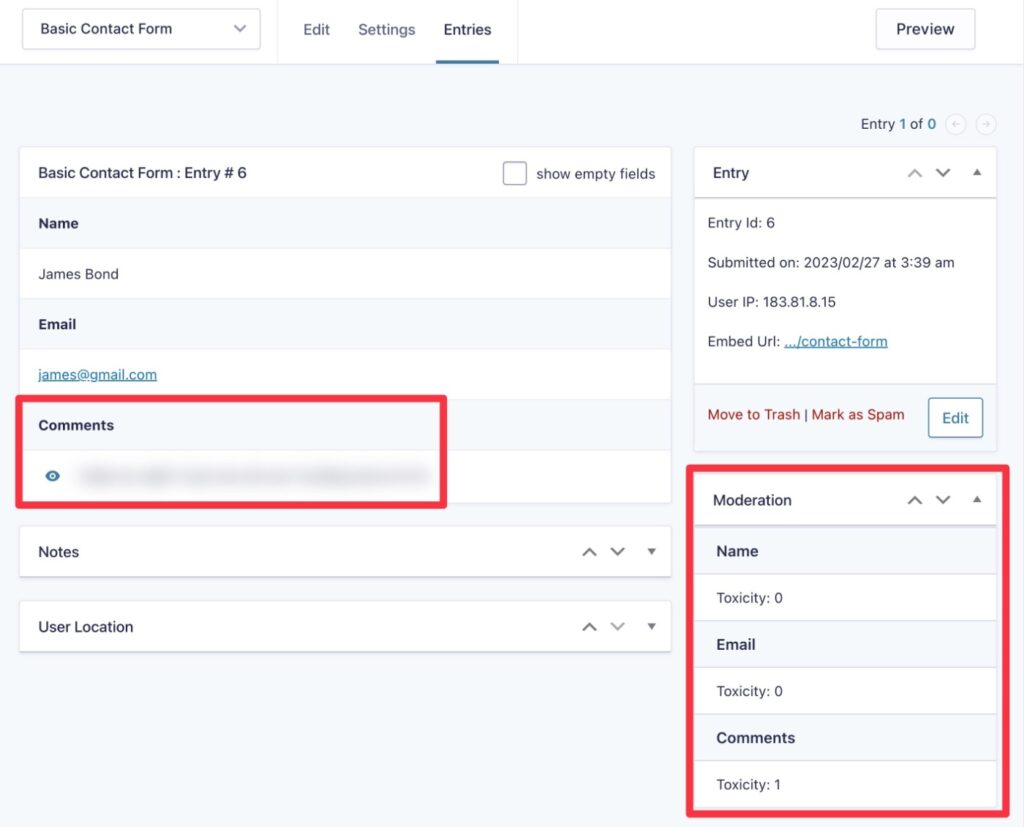Image resolution: width=1024 pixels, height=827 pixels.
Task: Click the up chevron on the Moderation panel
Action: 914,500
